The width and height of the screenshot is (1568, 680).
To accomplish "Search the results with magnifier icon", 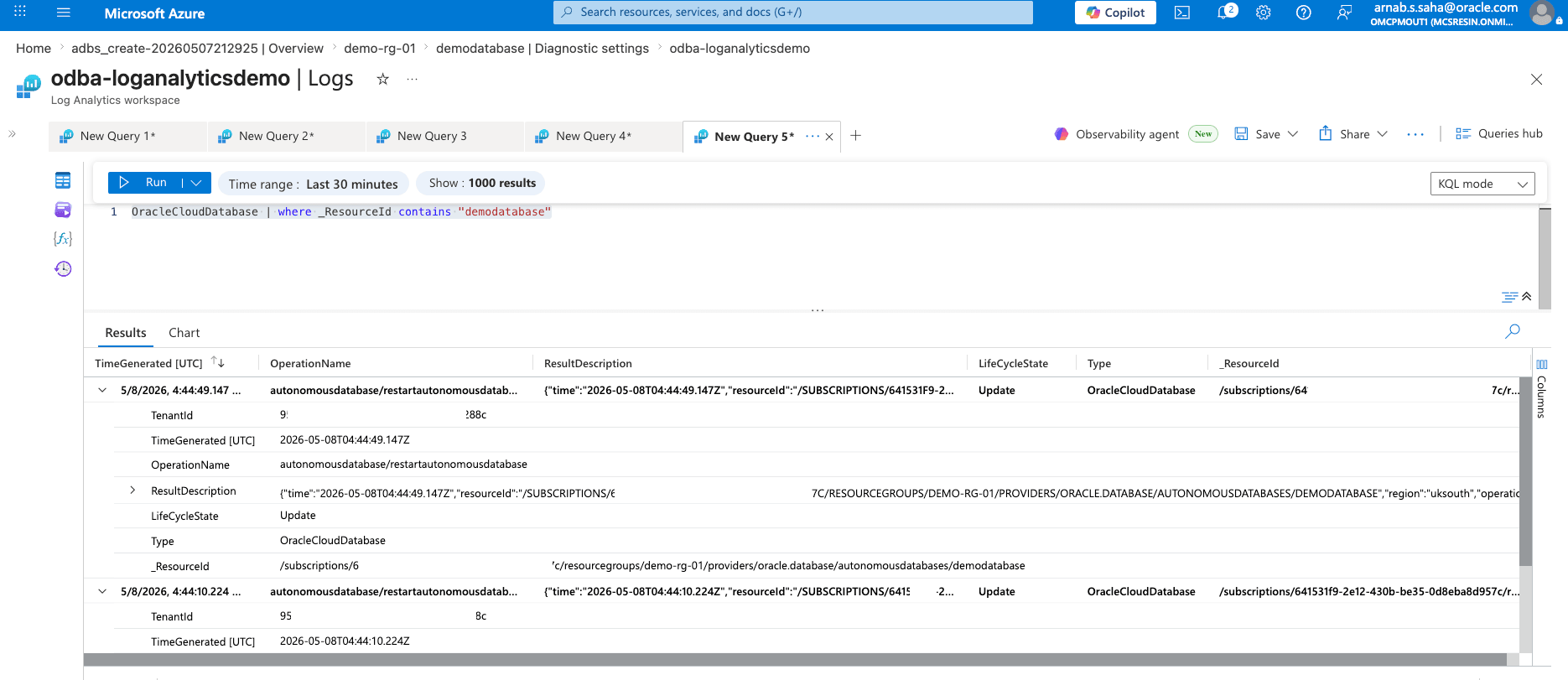I will (x=1513, y=331).
